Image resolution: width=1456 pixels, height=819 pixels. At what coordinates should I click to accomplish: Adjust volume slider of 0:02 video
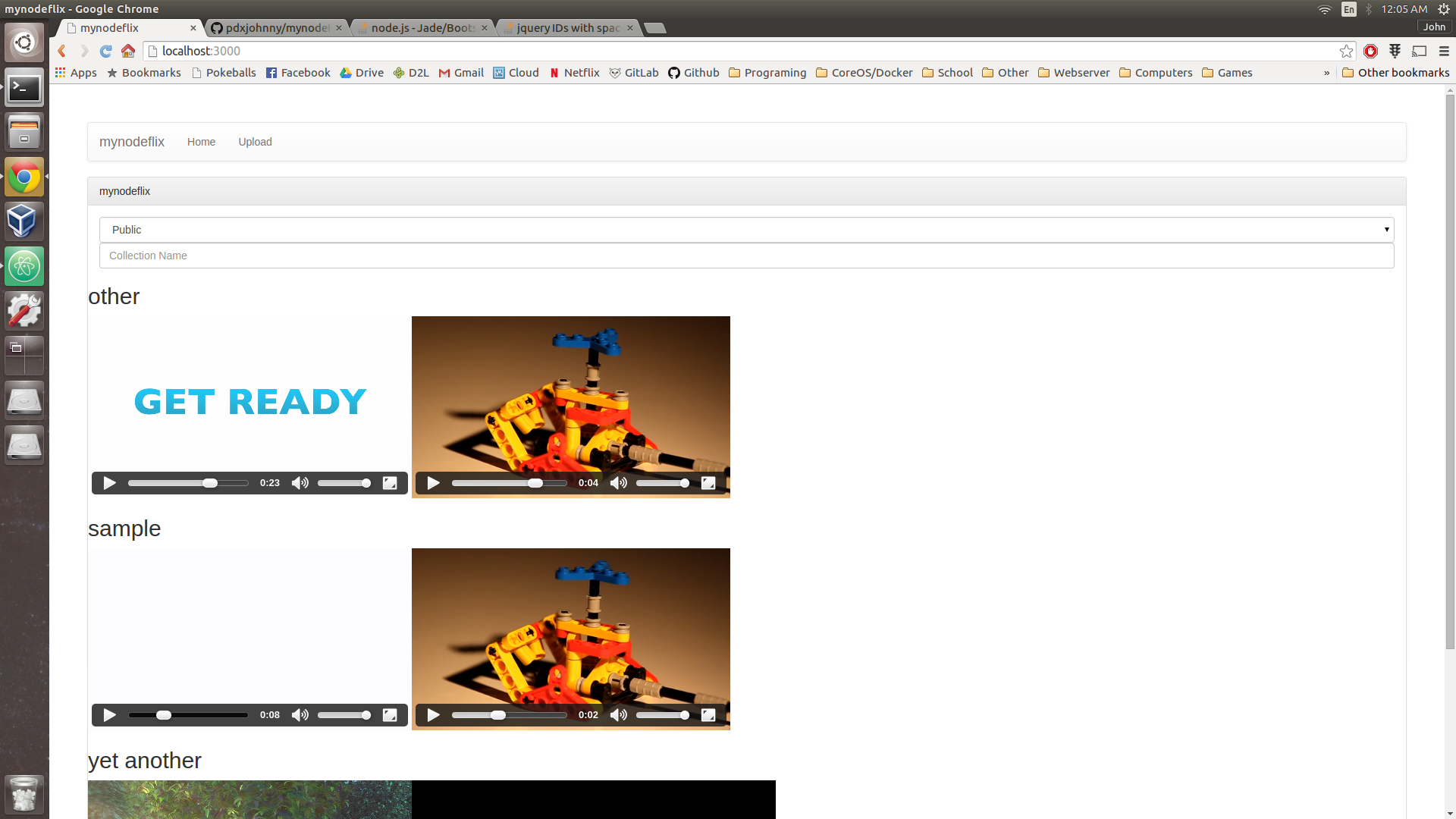663,715
